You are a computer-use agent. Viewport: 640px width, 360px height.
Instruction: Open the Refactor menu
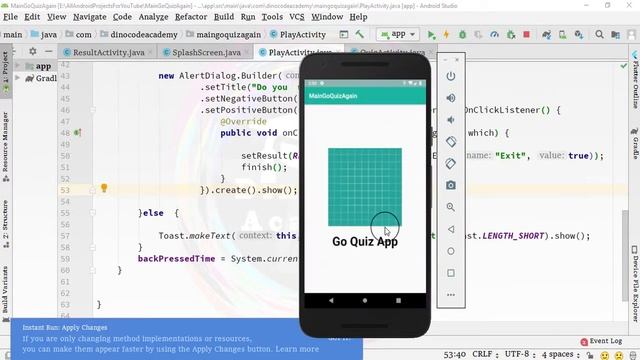191,17
